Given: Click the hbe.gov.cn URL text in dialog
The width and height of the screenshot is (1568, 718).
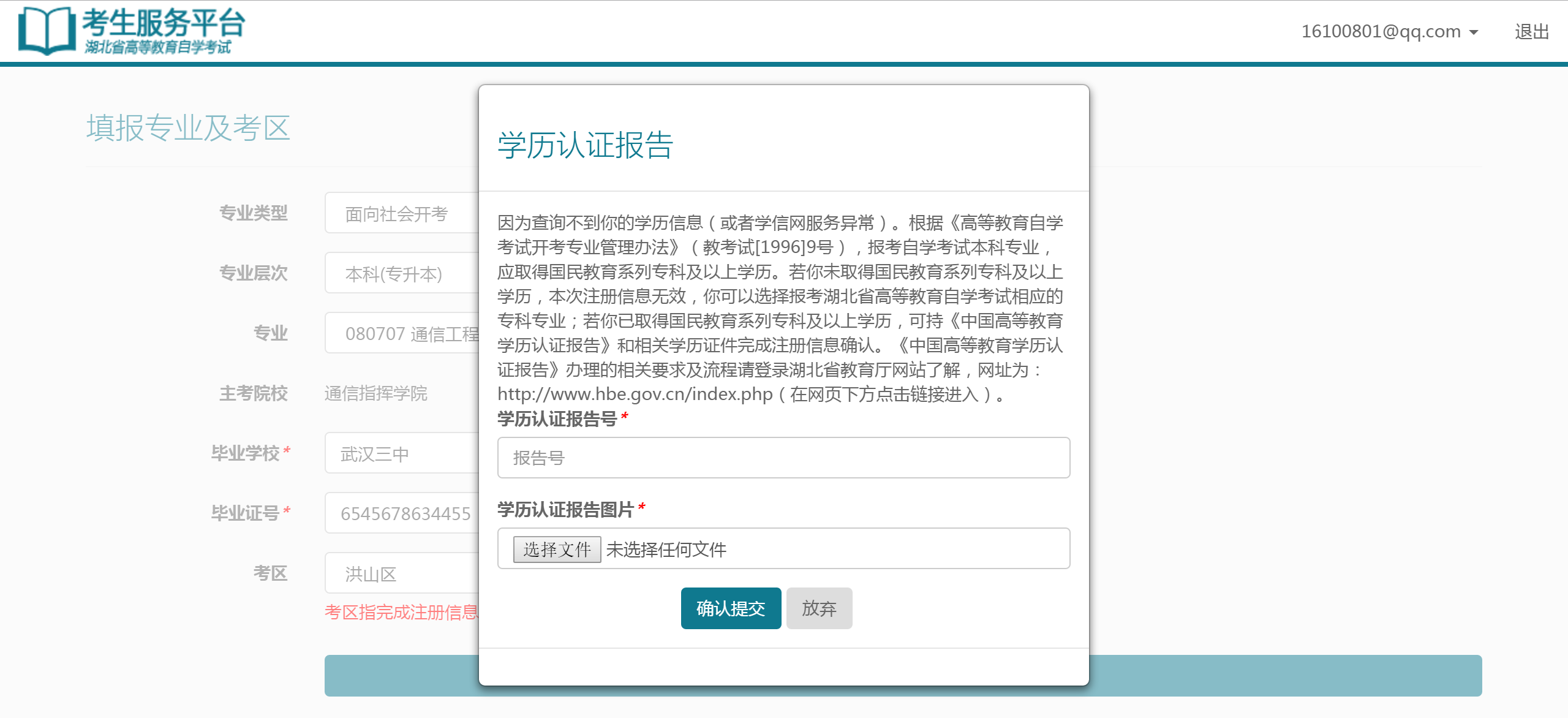Looking at the screenshot, I should [x=635, y=394].
